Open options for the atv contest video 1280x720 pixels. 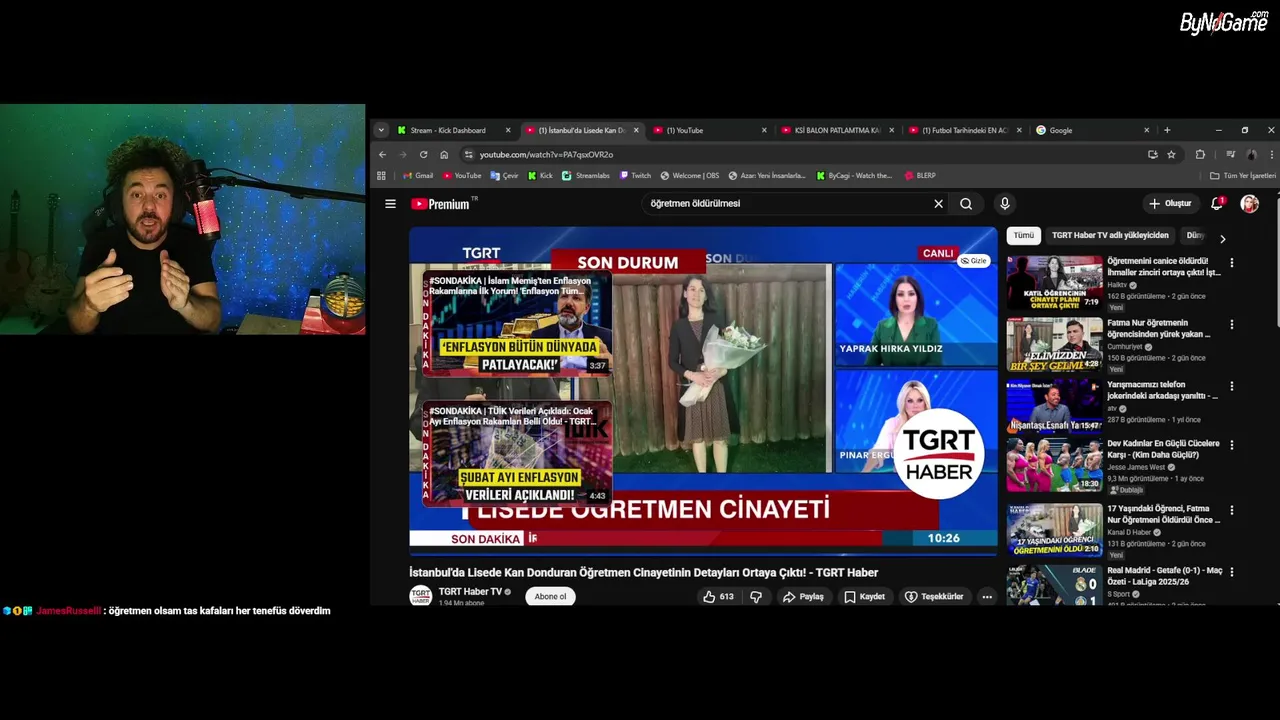point(1232,386)
